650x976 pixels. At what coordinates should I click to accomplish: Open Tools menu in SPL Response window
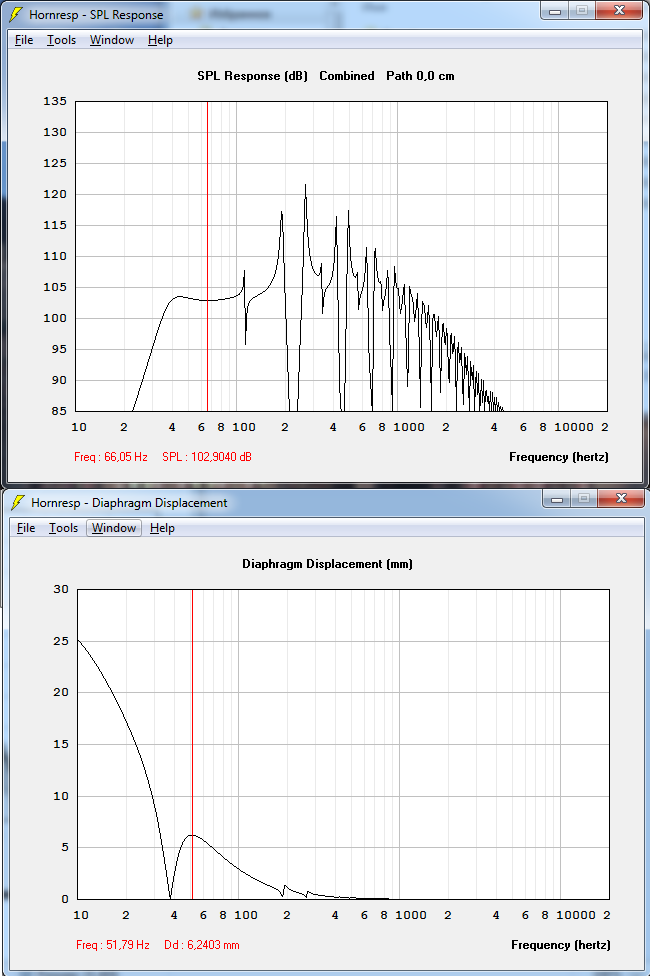(x=62, y=40)
